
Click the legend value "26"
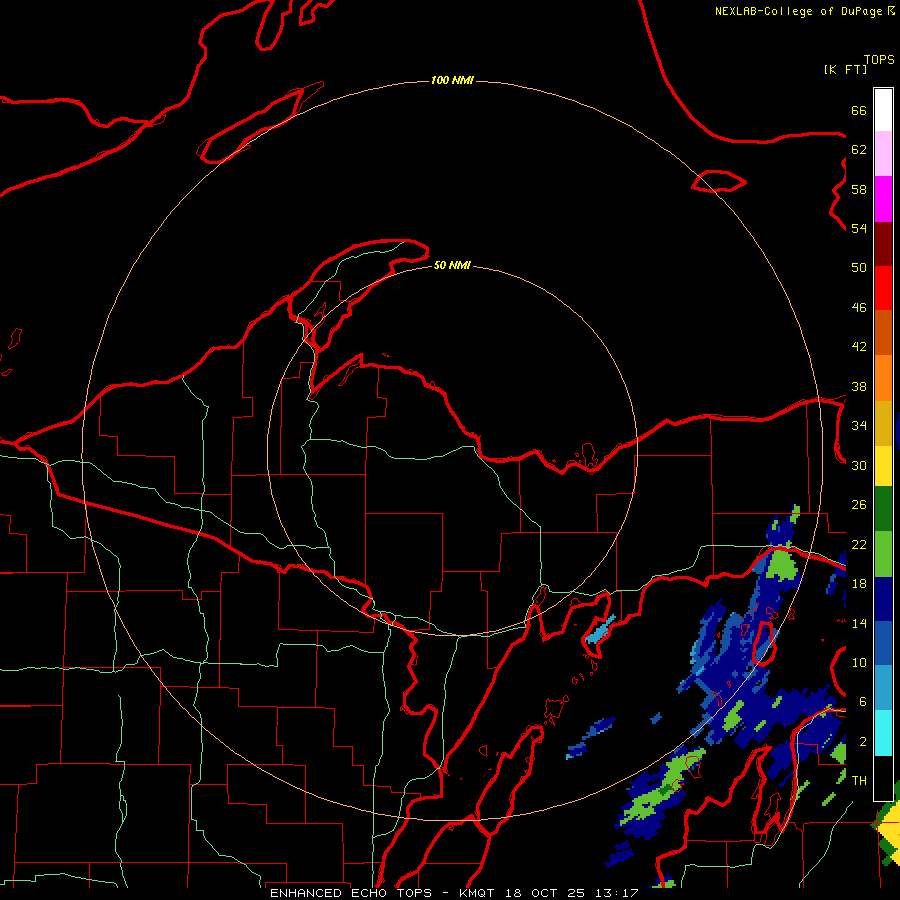point(859,505)
